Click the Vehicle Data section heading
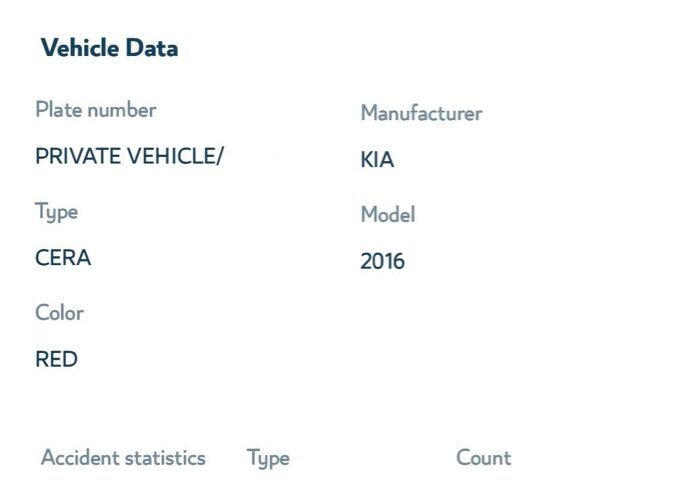Screen dimensions: 696x493 pyautogui.click(x=109, y=48)
